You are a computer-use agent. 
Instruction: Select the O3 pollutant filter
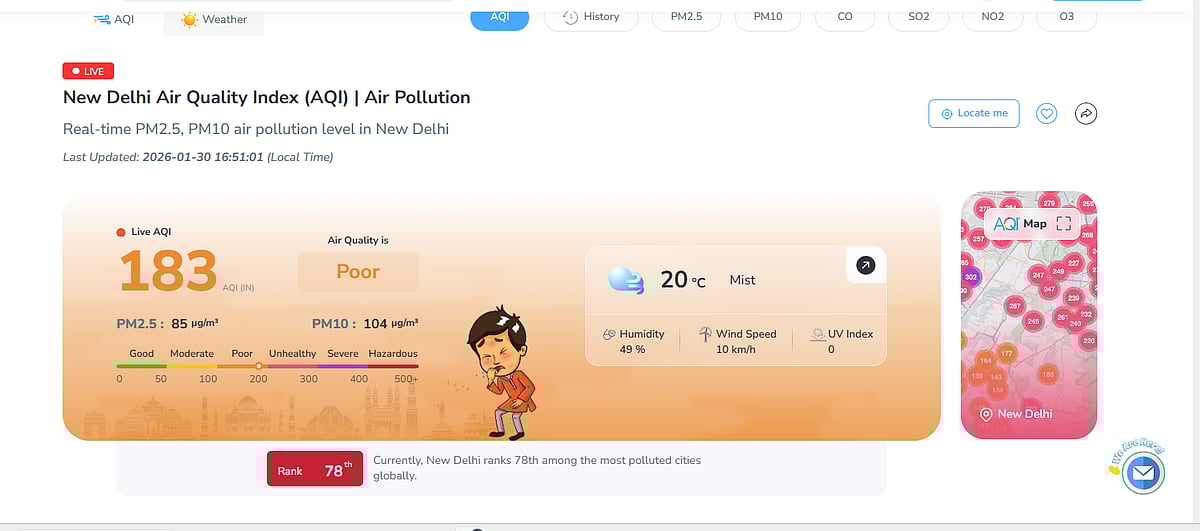[x=1066, y=17]
